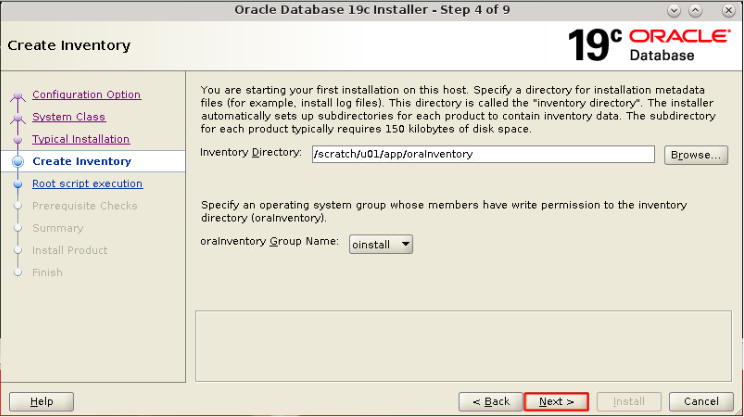Go back to System Class step
Viewport: 744px width, 417px height.
click(x=68, y=117)
